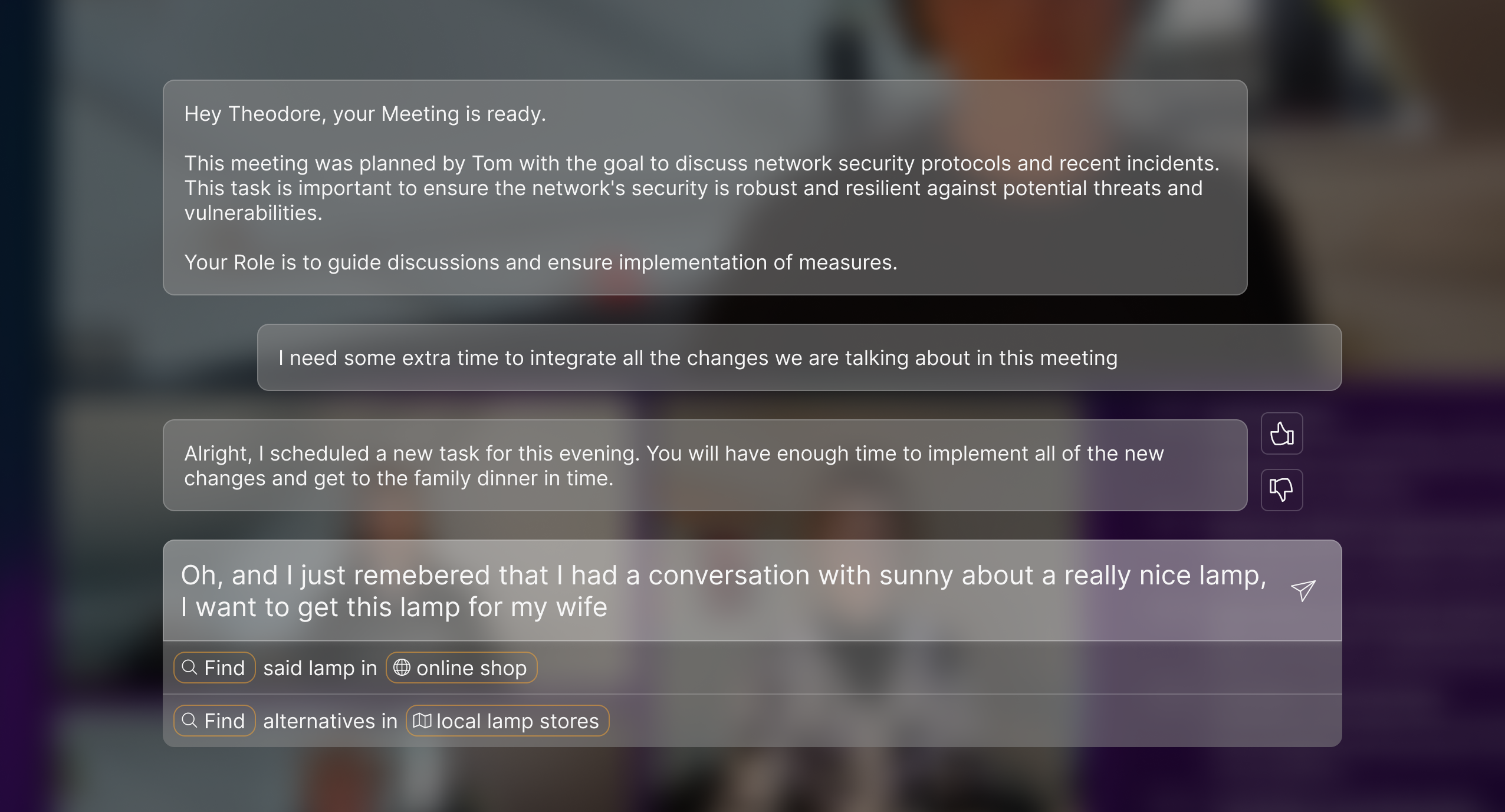Click magnifier icon in the second Find chip
The width and height of the screenshot is (1505, 812).
[189, 721]
